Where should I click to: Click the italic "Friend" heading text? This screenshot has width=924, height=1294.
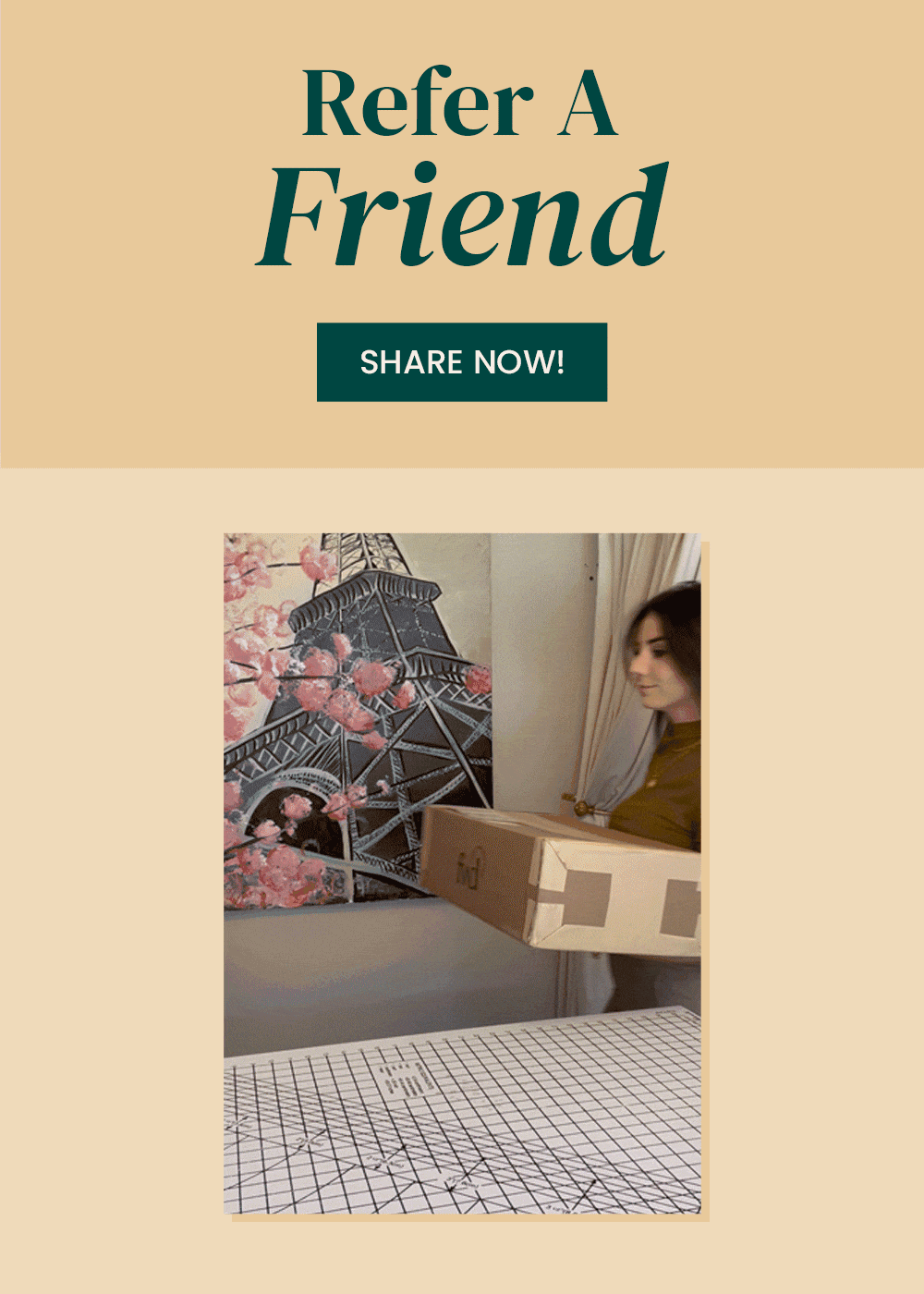pyautogui.click(x=462, y=215)
